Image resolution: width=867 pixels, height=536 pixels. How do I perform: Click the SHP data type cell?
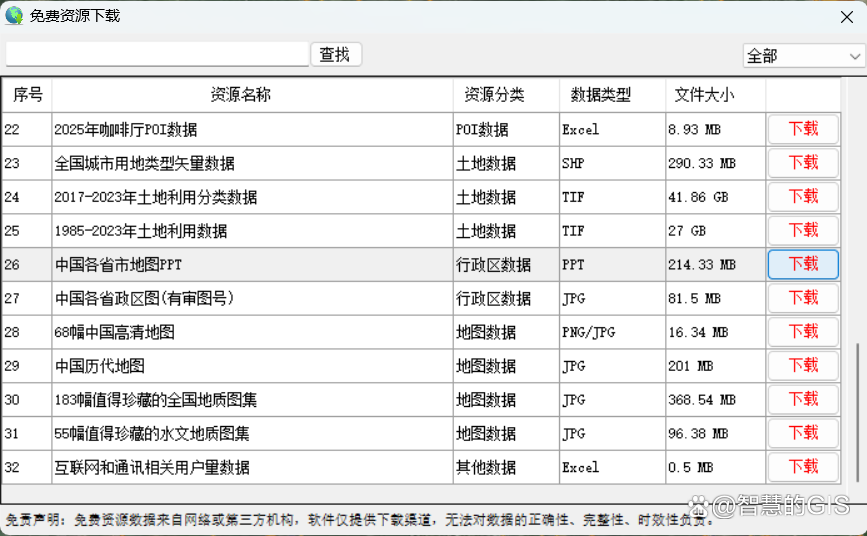612,163
